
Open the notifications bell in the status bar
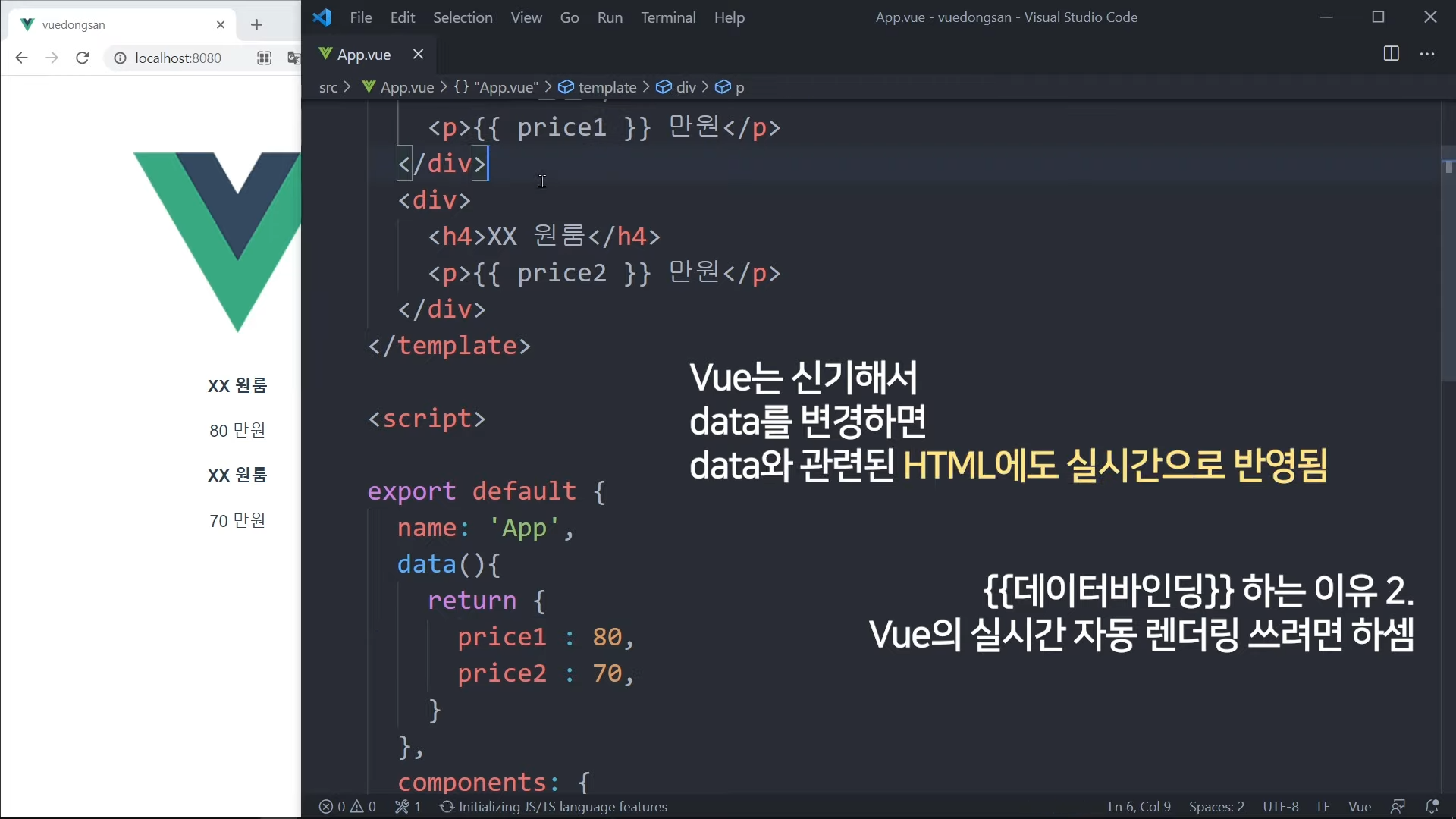[x=1432, y=806]
